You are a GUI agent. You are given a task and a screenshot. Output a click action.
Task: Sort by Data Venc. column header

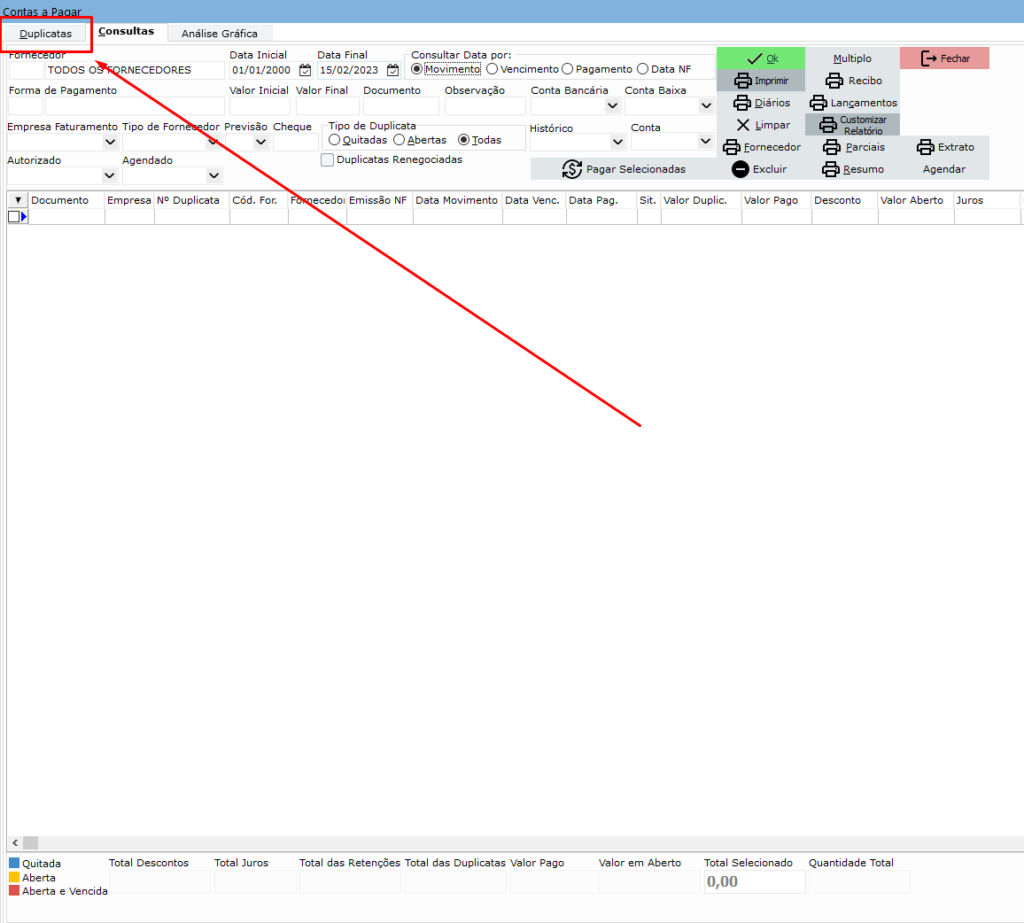(534, 200)
